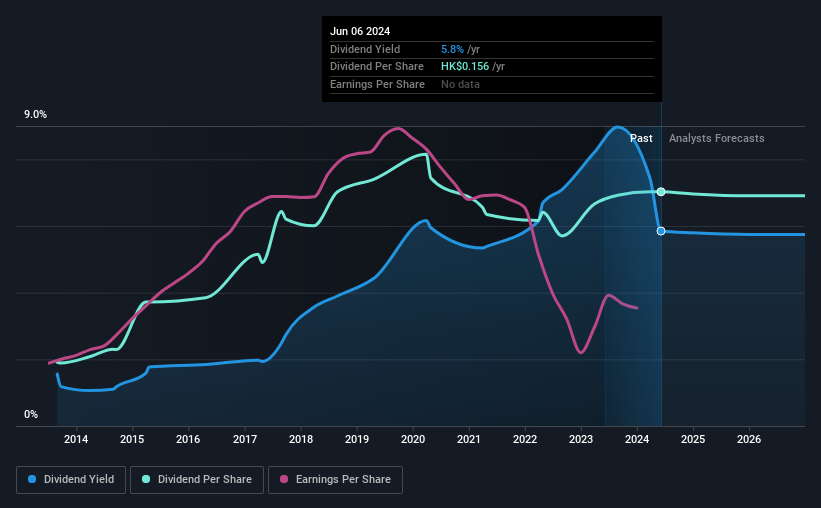Image resolution: width=821 pixels, height=508 pixels.
Task: Click the 2023 x-axis label
Action: click(x=581, y=439)
